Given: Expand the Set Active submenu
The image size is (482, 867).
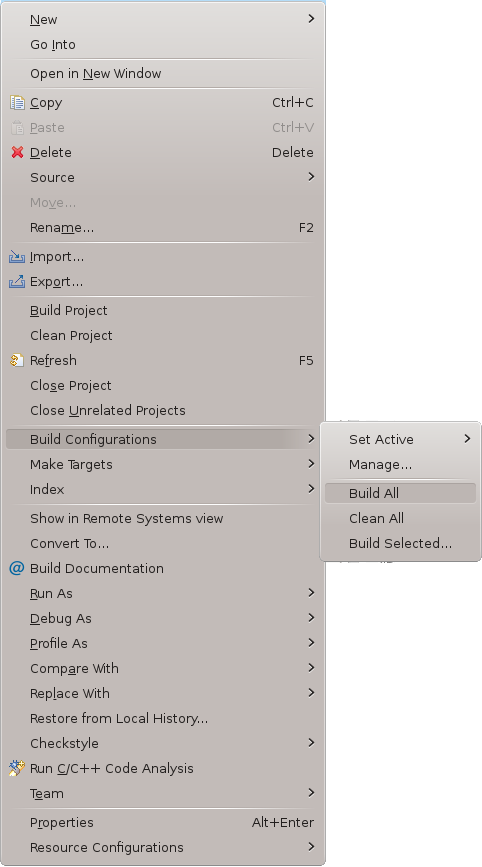Looking at the screenshot, I should point(400,439).
